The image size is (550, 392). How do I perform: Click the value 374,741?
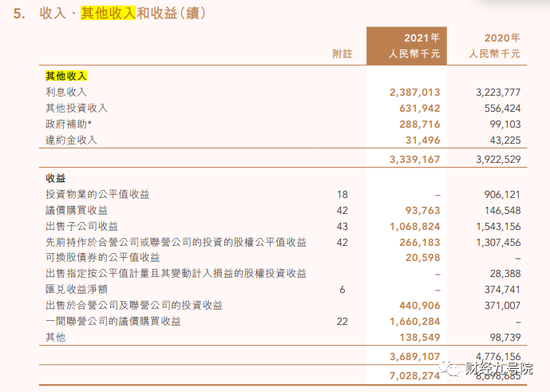502,290
